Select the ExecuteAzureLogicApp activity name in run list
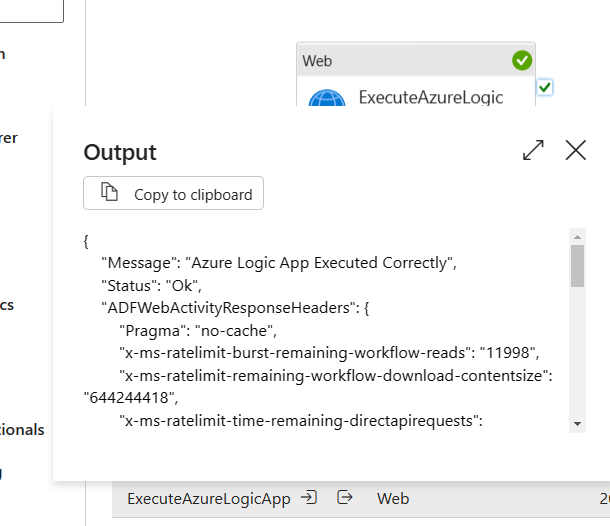The image size is (610, 526). 209,499
